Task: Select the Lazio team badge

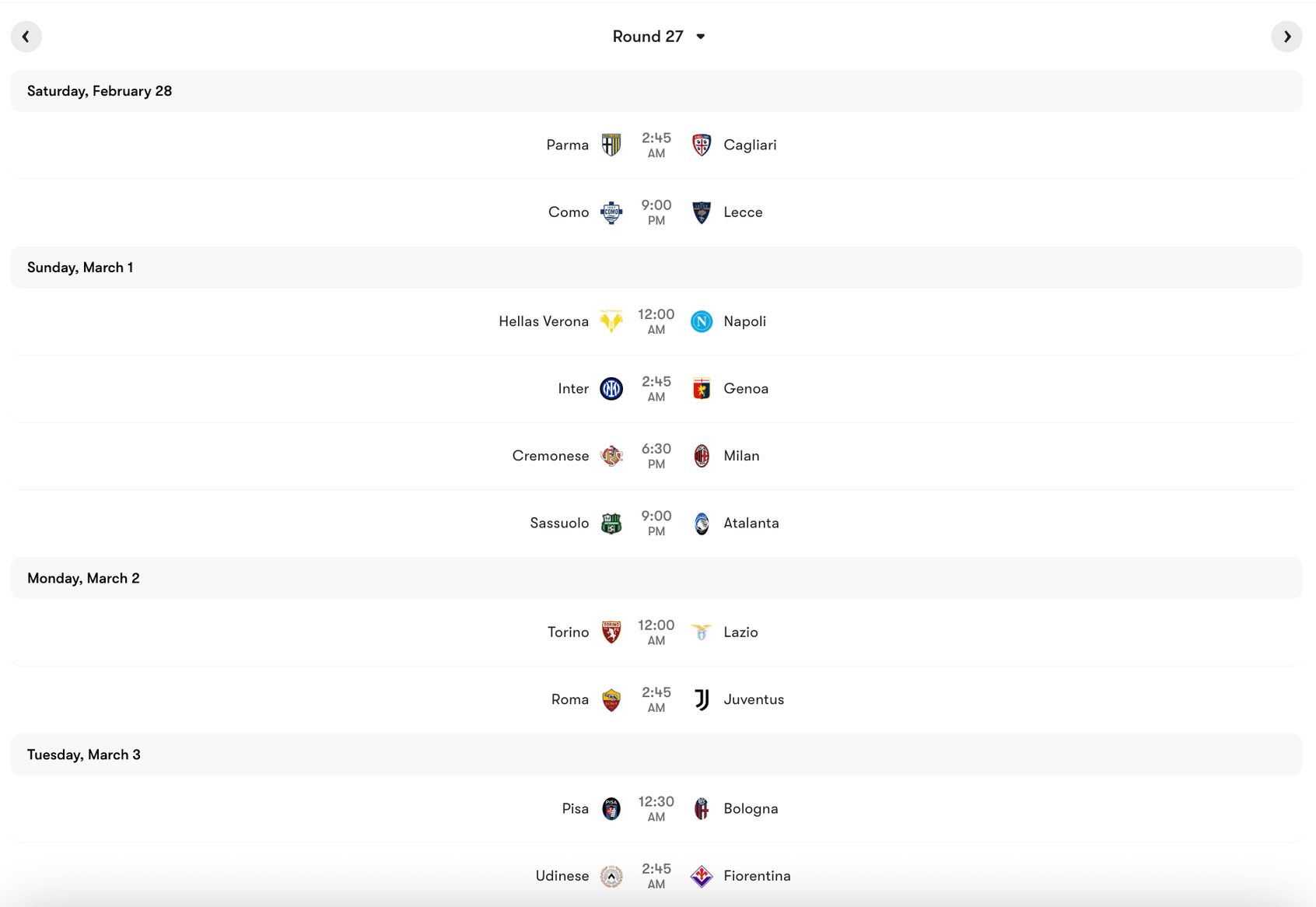Action: [701, 632]
